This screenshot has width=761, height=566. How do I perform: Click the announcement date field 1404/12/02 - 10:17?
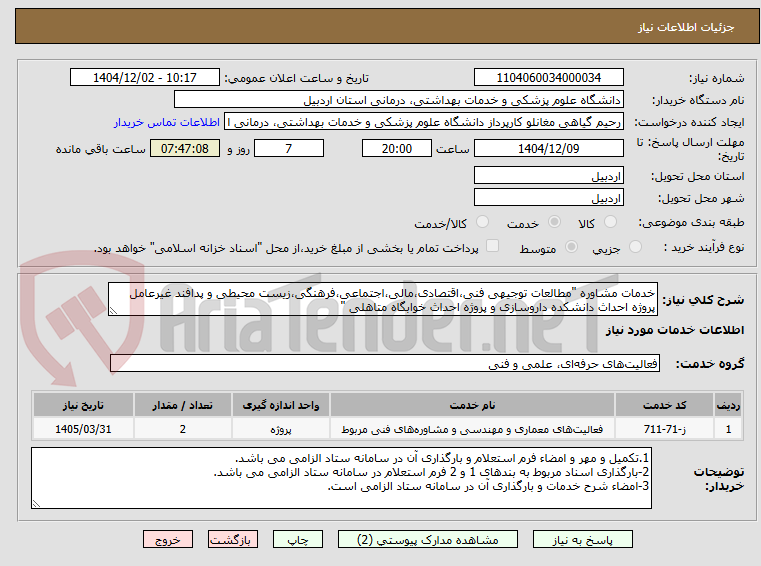pos(145,78)
